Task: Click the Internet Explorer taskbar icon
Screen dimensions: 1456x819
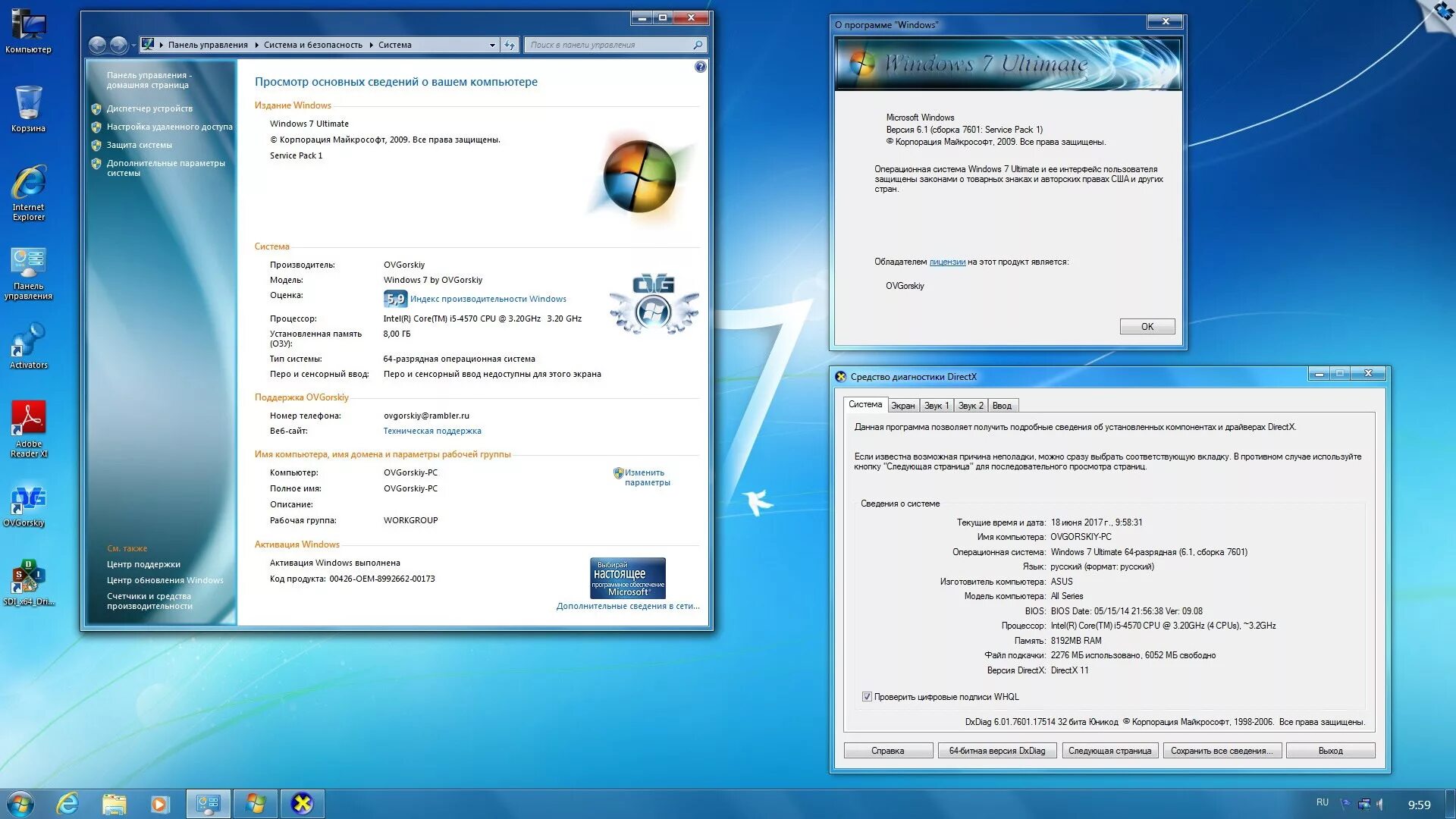Action: click(x=68, y=803)
